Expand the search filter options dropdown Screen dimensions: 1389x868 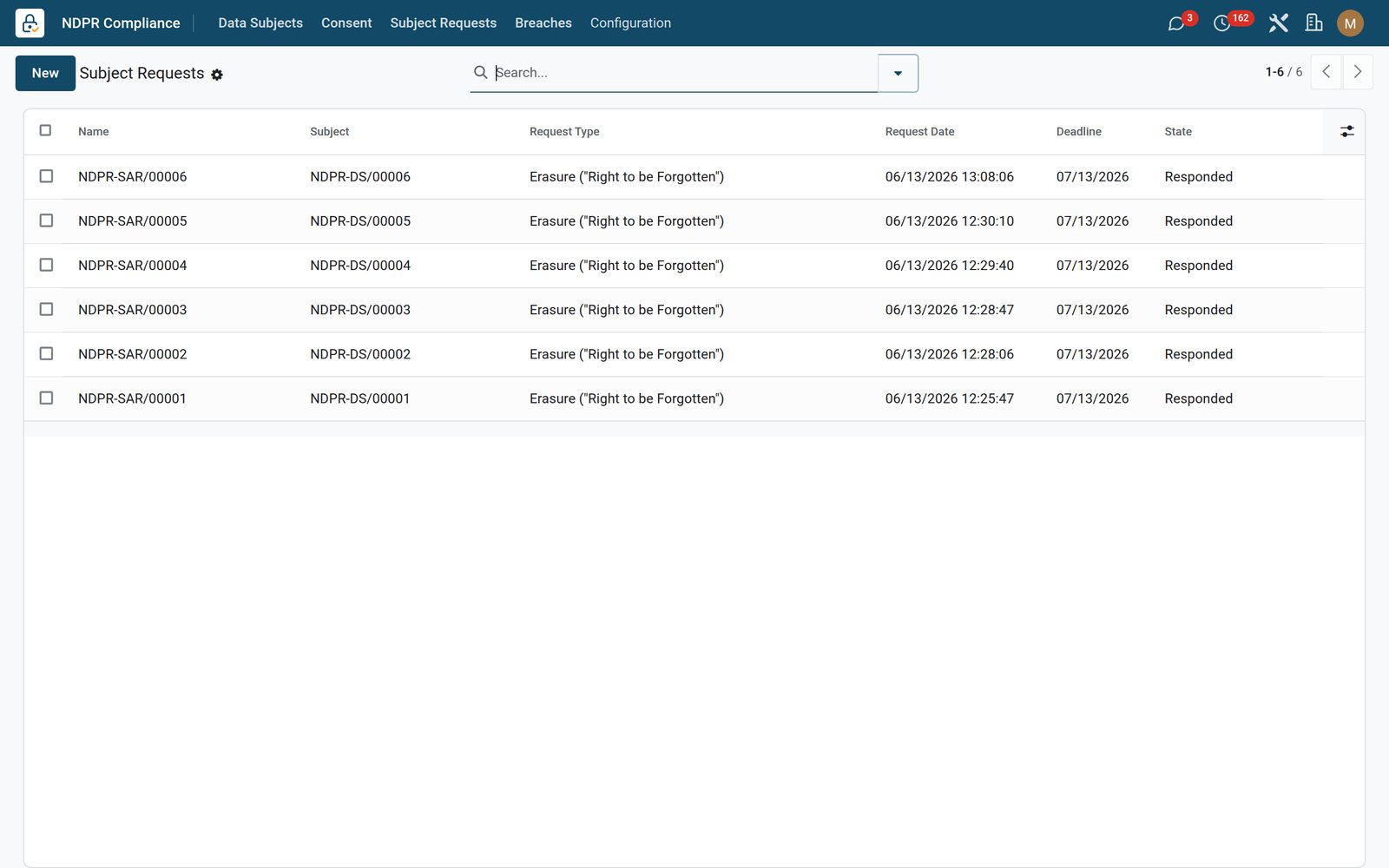[x=898, y=73]
